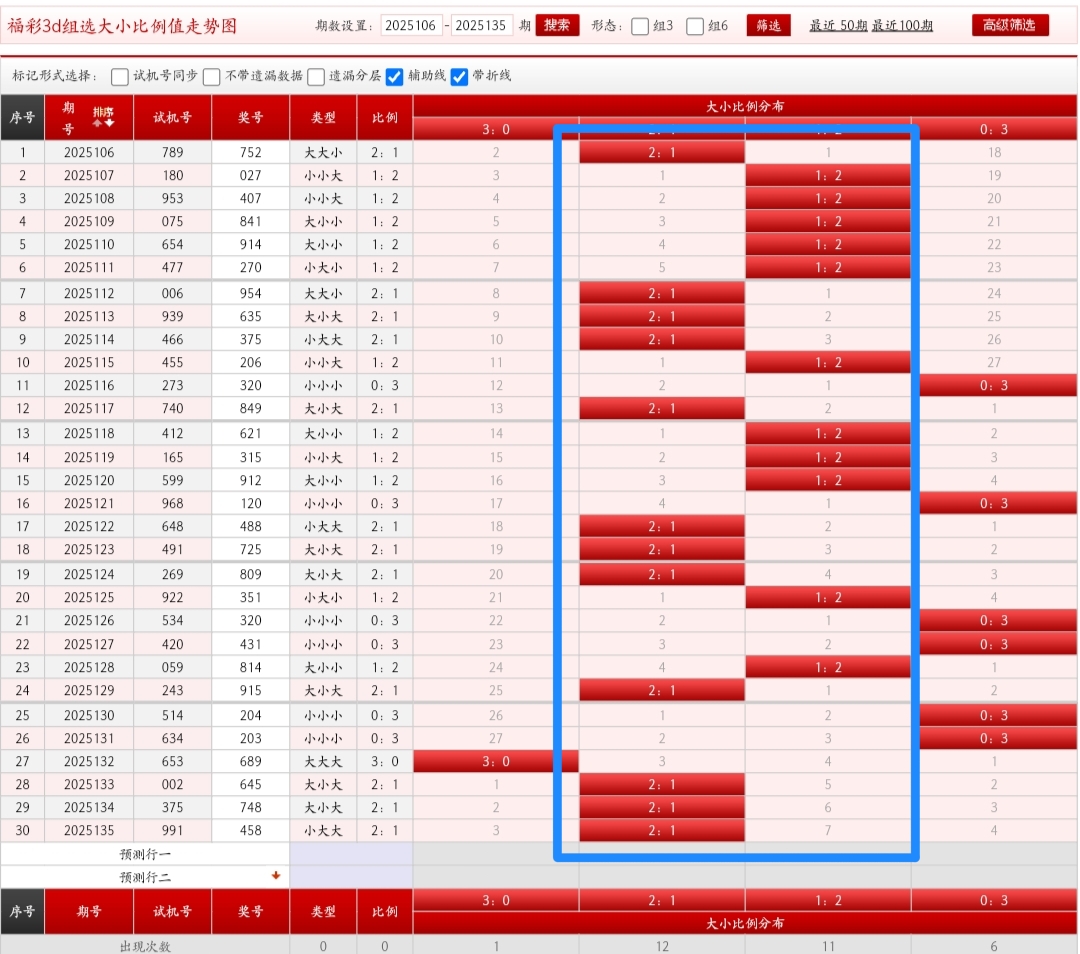Enable the 不带遗漏数据 option
Image resolution: width=1080 pixels, height=954 pixels.
pos(212,77)
